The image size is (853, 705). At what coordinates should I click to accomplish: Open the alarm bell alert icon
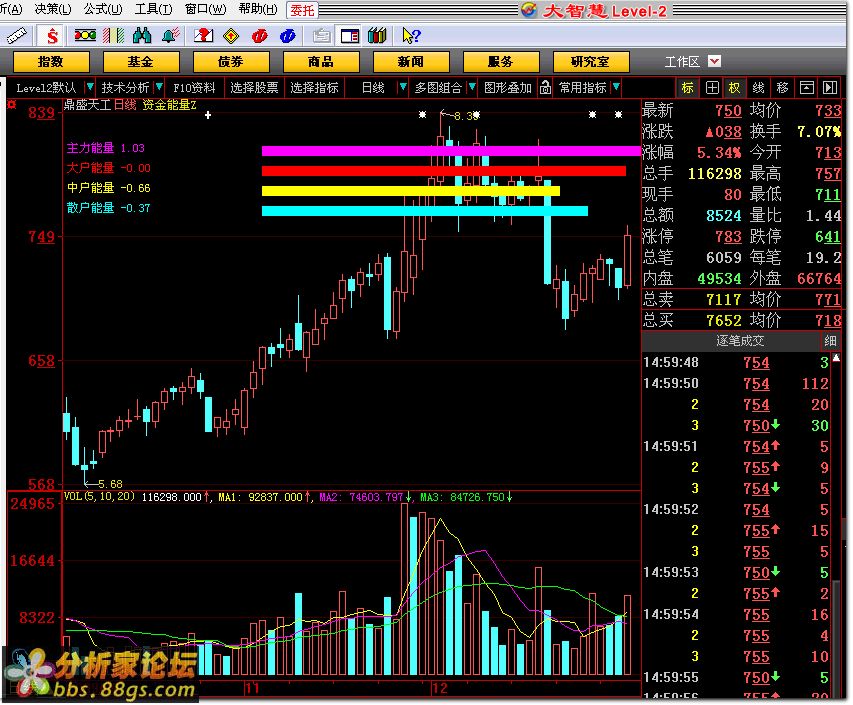[x=170, y=36]
